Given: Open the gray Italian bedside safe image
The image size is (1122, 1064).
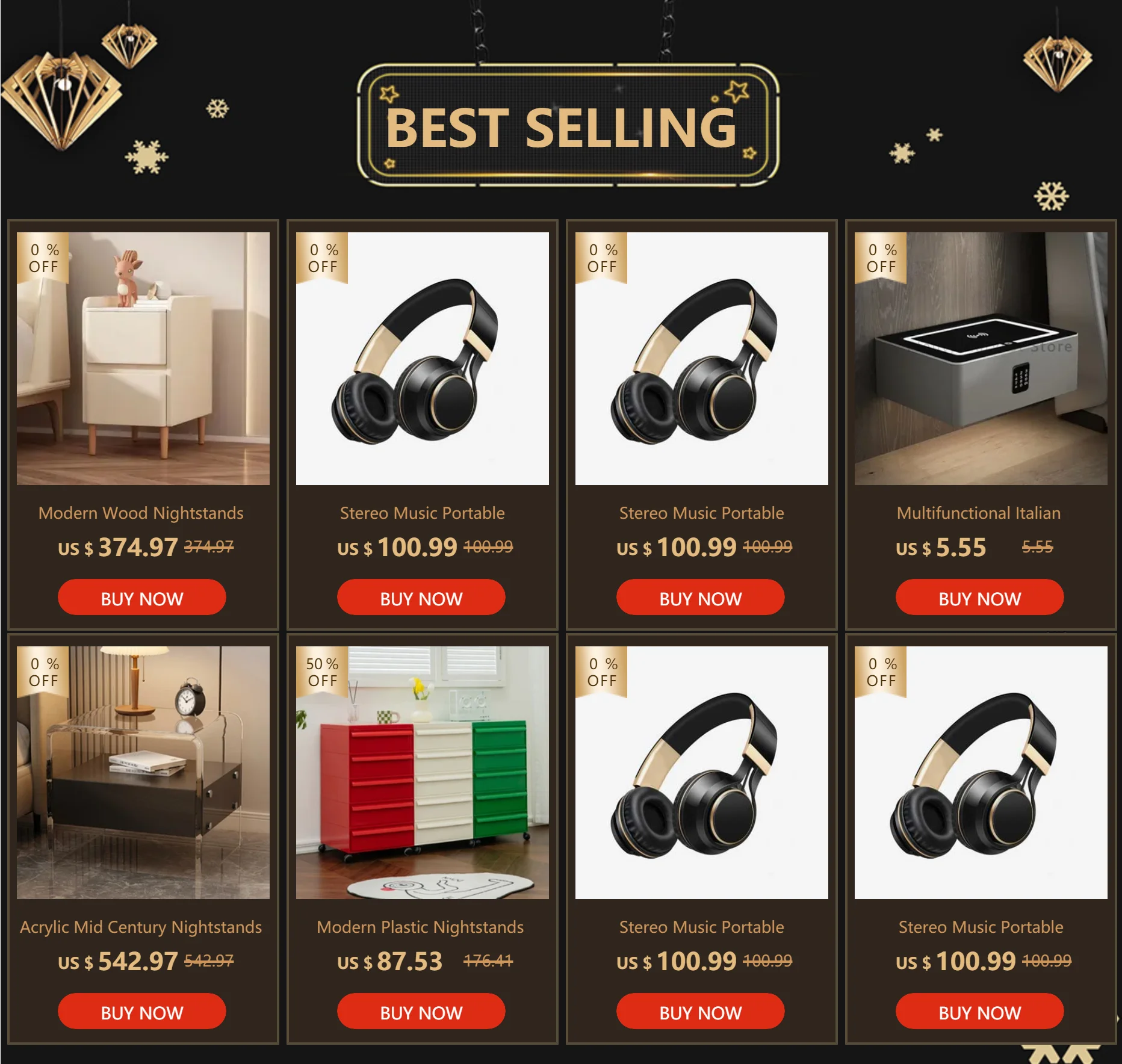Looking at the screenshot, I should tap(981, 359).
